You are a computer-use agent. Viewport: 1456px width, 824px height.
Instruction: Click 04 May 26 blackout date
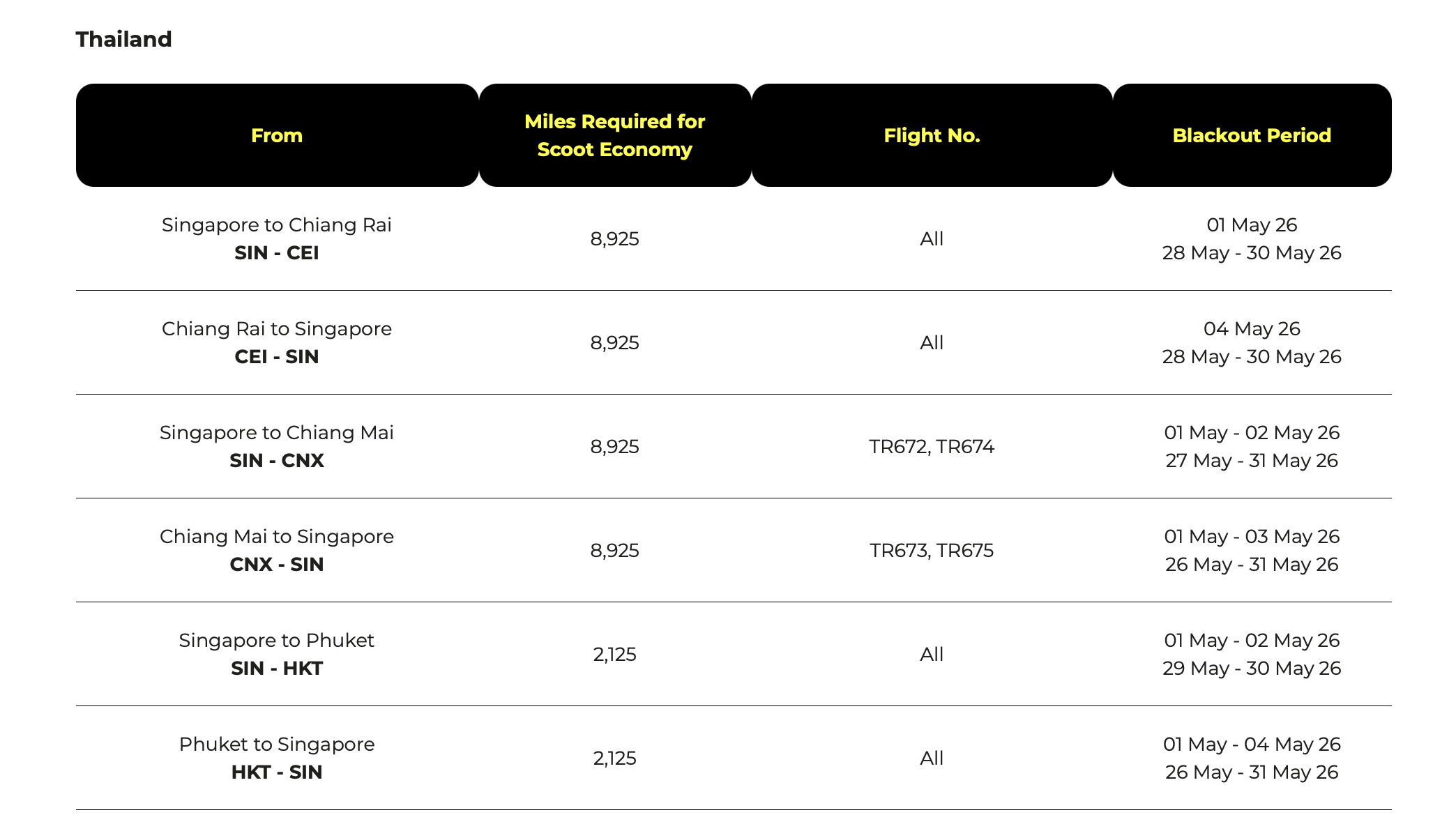[1252, 328]
